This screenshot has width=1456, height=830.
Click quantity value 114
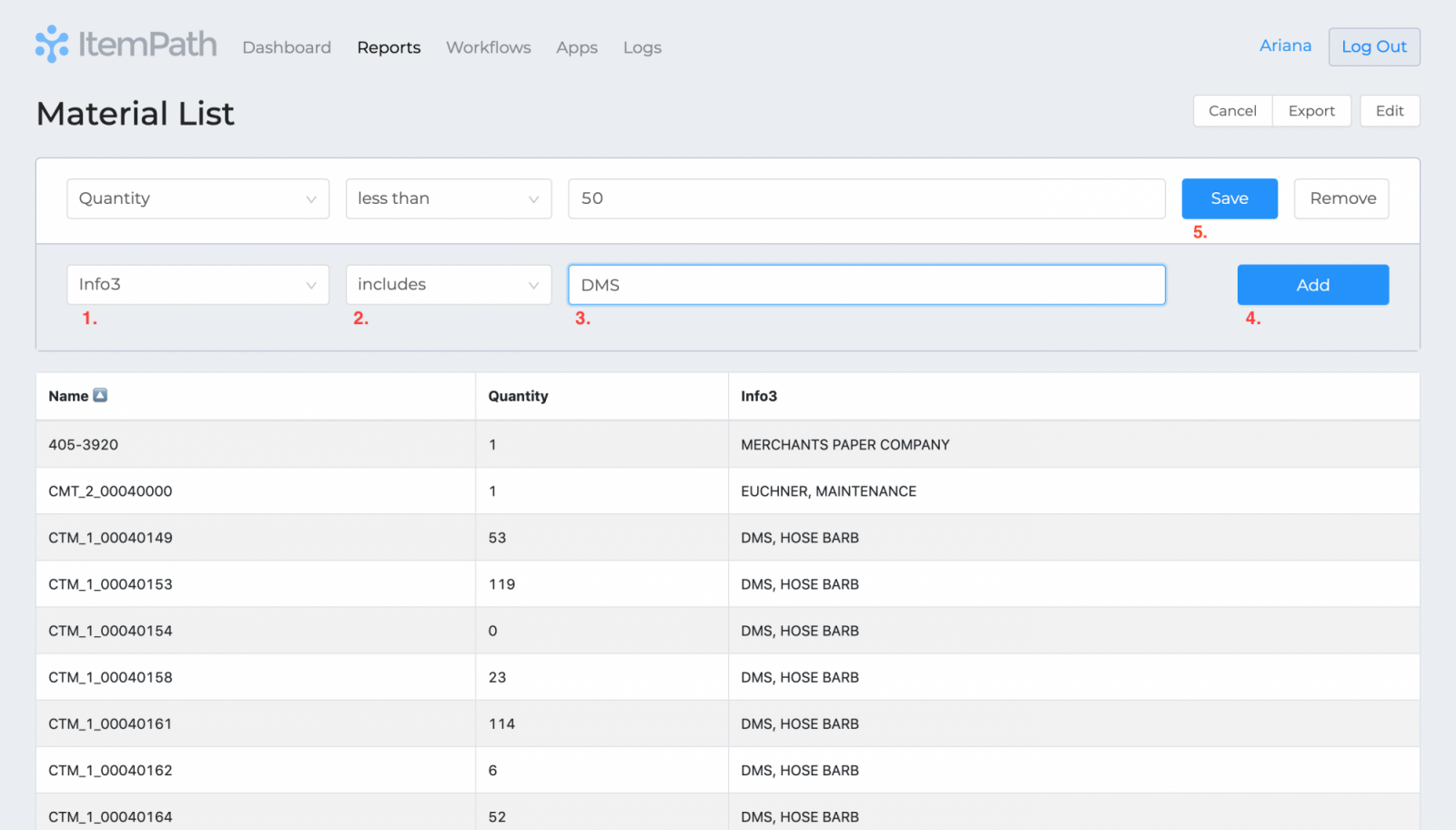click(x=501, y=724)
